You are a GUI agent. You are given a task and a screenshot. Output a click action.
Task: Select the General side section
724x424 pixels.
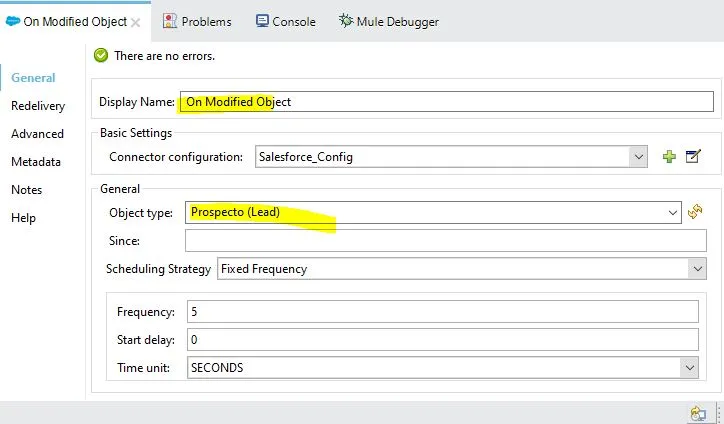[x=33, y=78]
